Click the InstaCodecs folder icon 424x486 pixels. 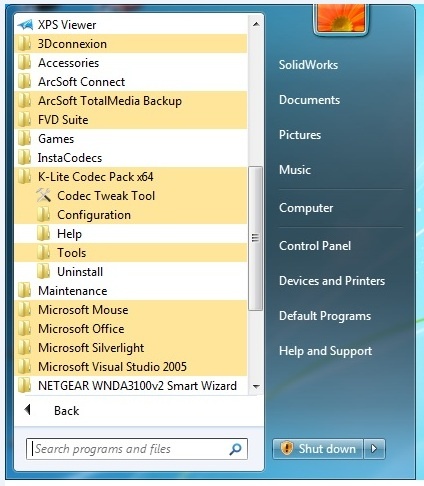[x=25, y=158]
